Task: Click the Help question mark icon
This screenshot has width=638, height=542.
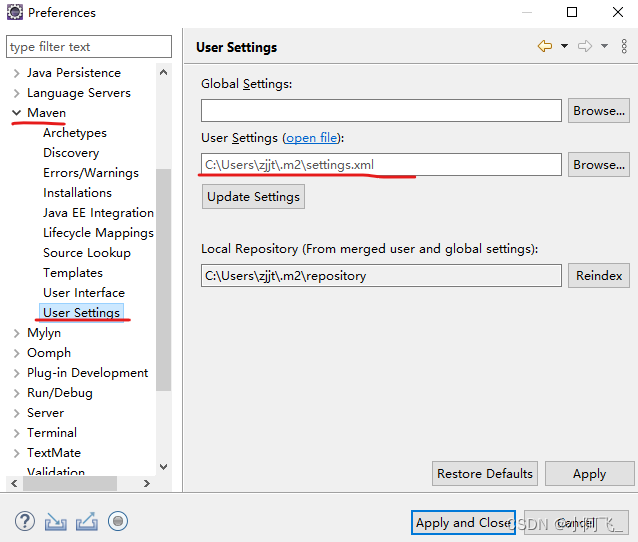Action: point(25,521)
